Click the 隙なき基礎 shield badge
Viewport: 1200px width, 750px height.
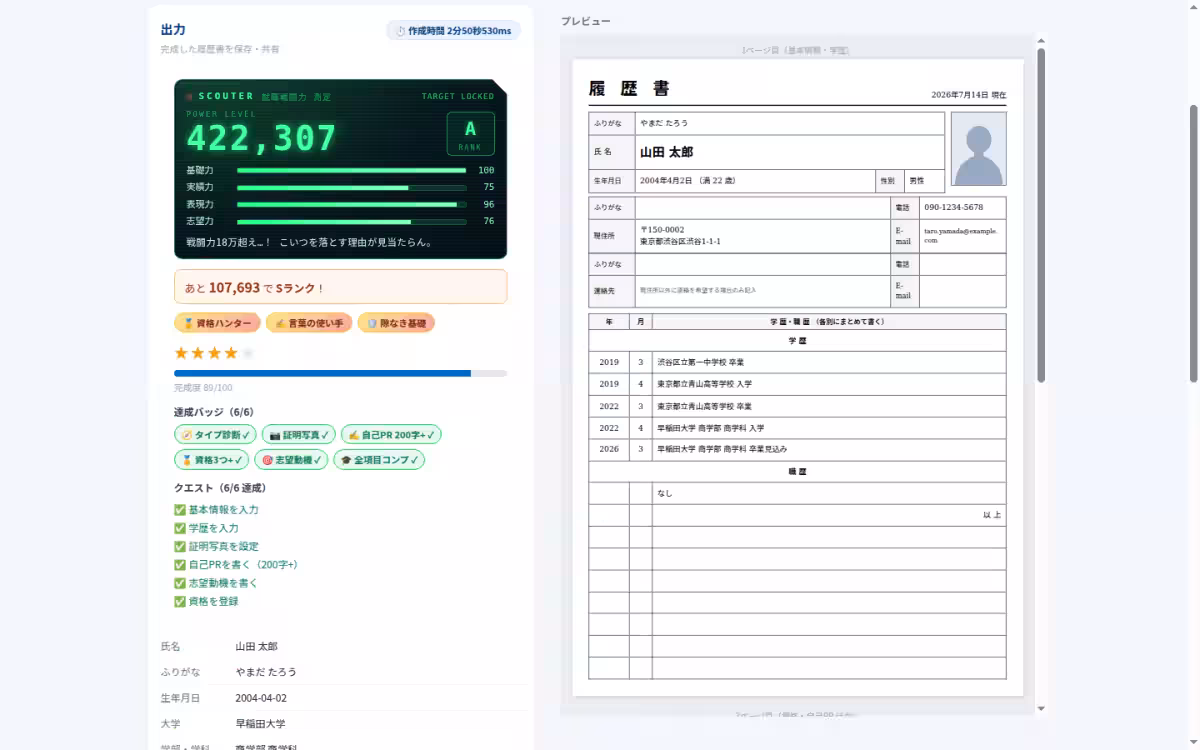(396, 323)
